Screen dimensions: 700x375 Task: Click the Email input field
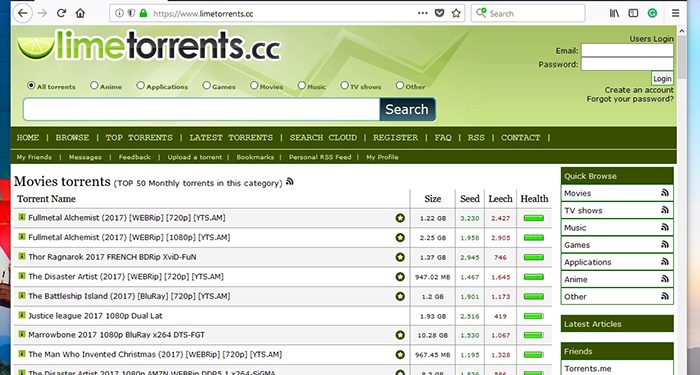(x=627, y=50)
